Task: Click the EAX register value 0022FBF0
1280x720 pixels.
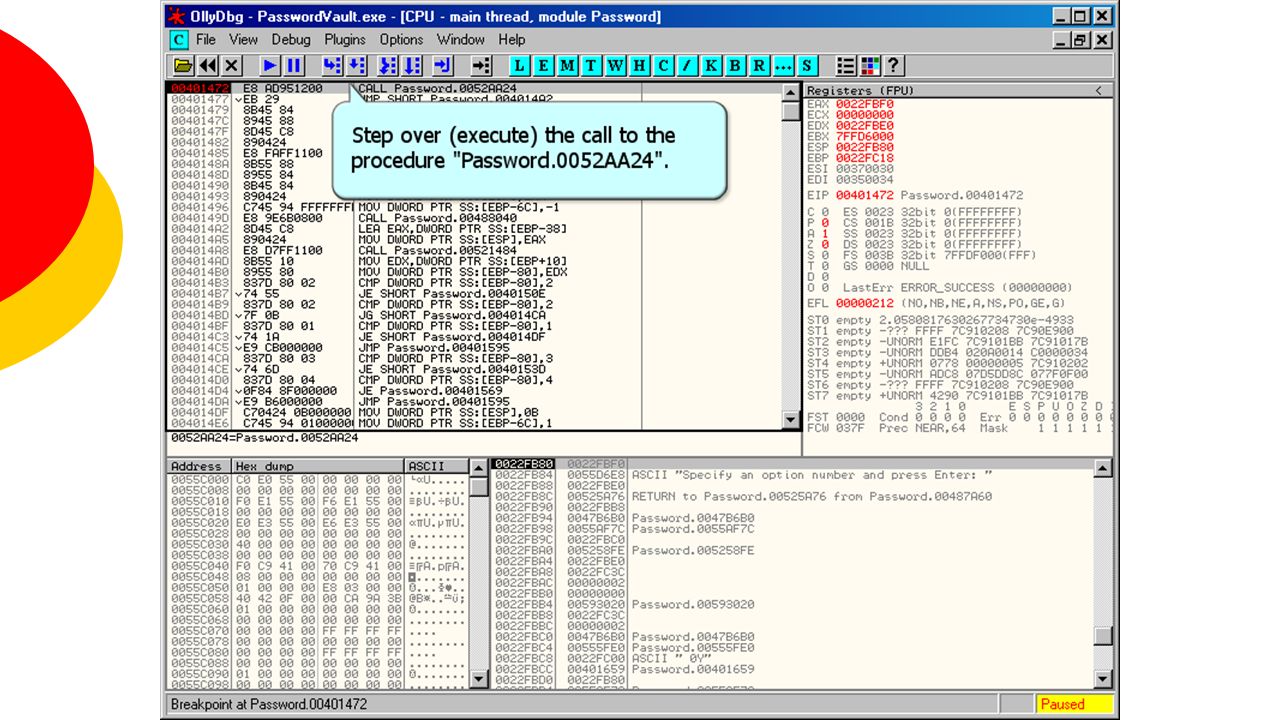Action: click(865, 103)
